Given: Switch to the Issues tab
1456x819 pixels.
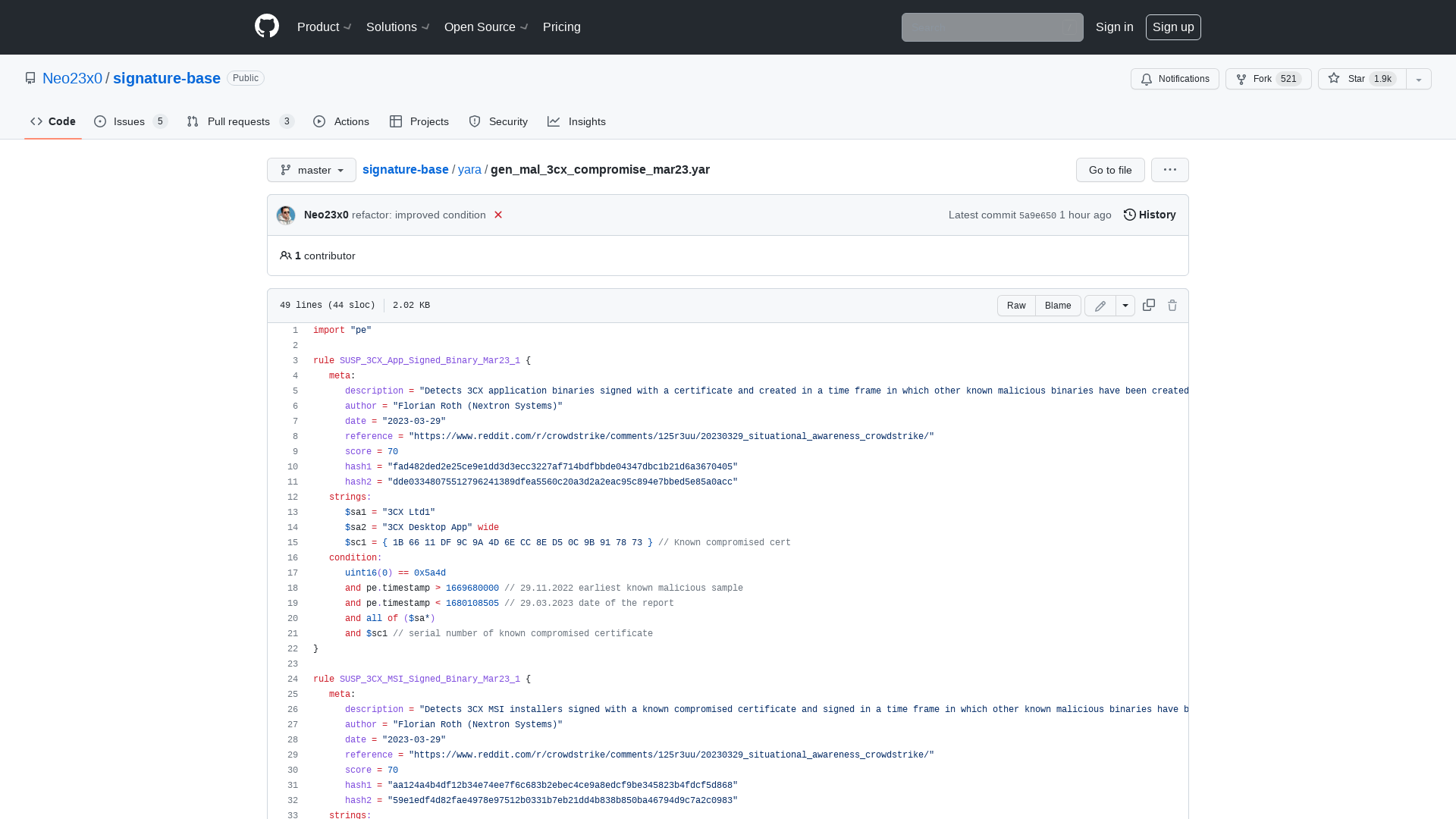Looking at the screenshot, I should [x=131, y=121].
